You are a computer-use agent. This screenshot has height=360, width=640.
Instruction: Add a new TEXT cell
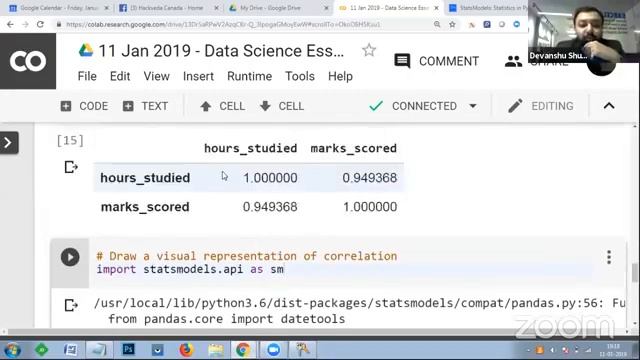pyautogui.click(x=145, y=106)
